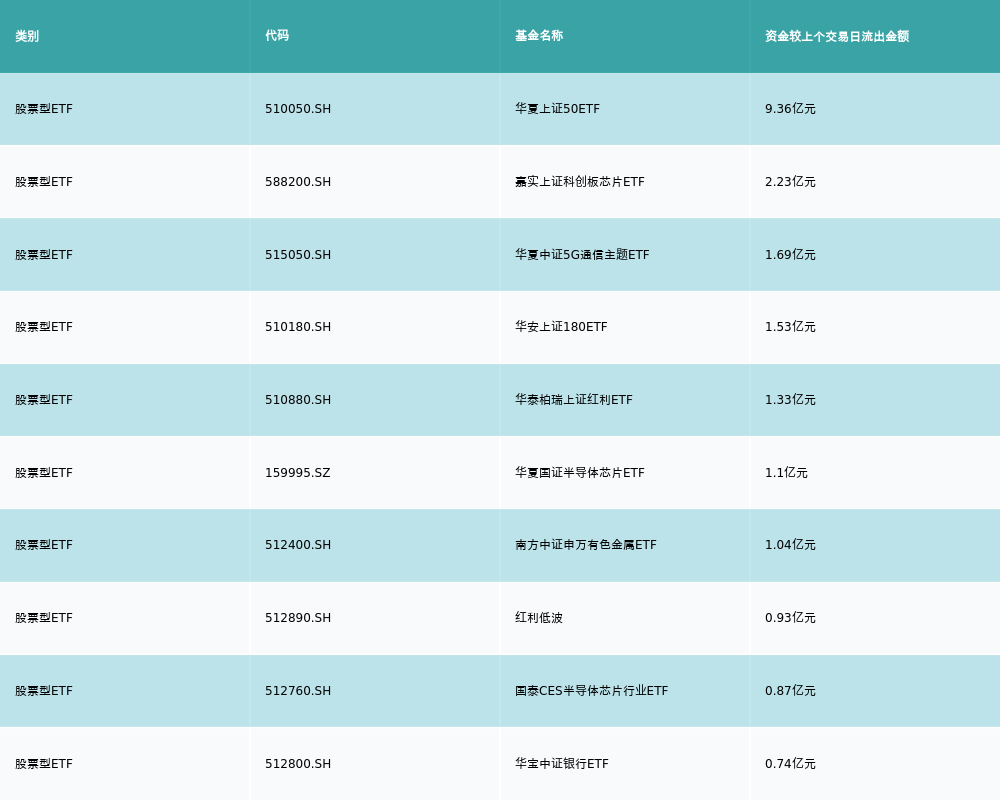Click 南方中证申万有色金属ETF fund name
The height and width of the screenshot is (800, 1000).
586,545
